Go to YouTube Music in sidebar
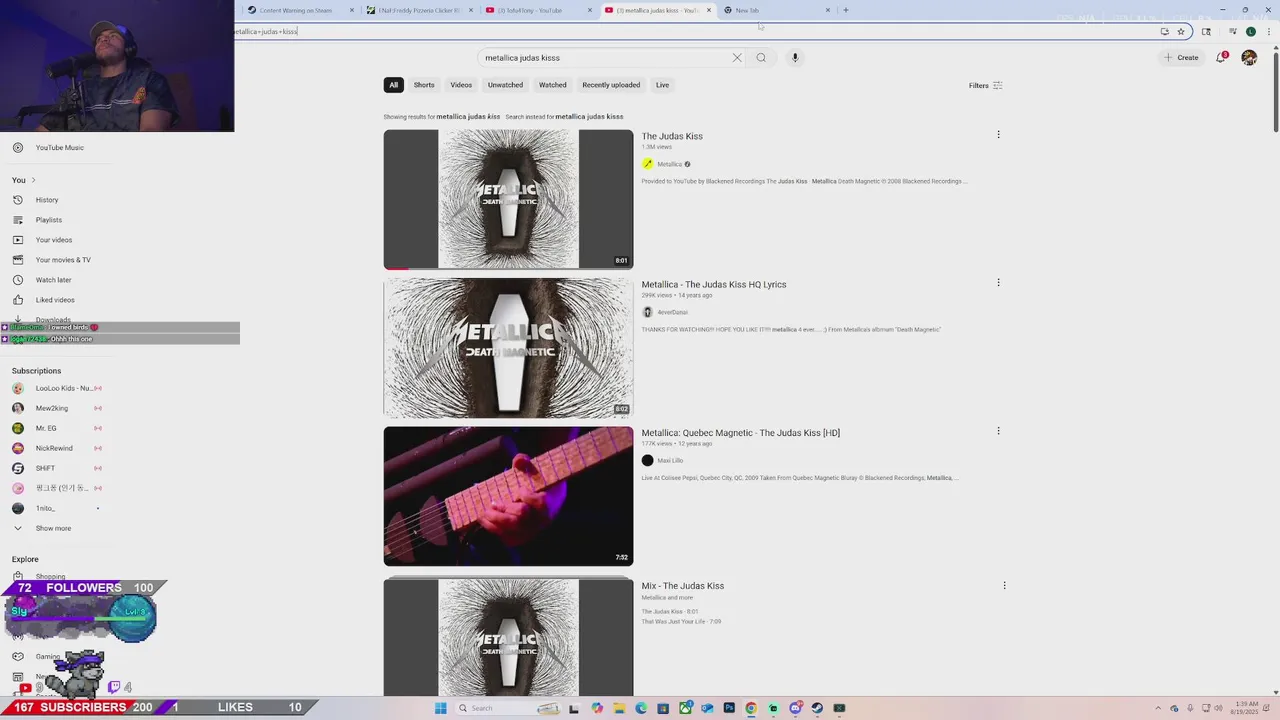The height and width of the screenshot is (720, 1280). (59, 148)
